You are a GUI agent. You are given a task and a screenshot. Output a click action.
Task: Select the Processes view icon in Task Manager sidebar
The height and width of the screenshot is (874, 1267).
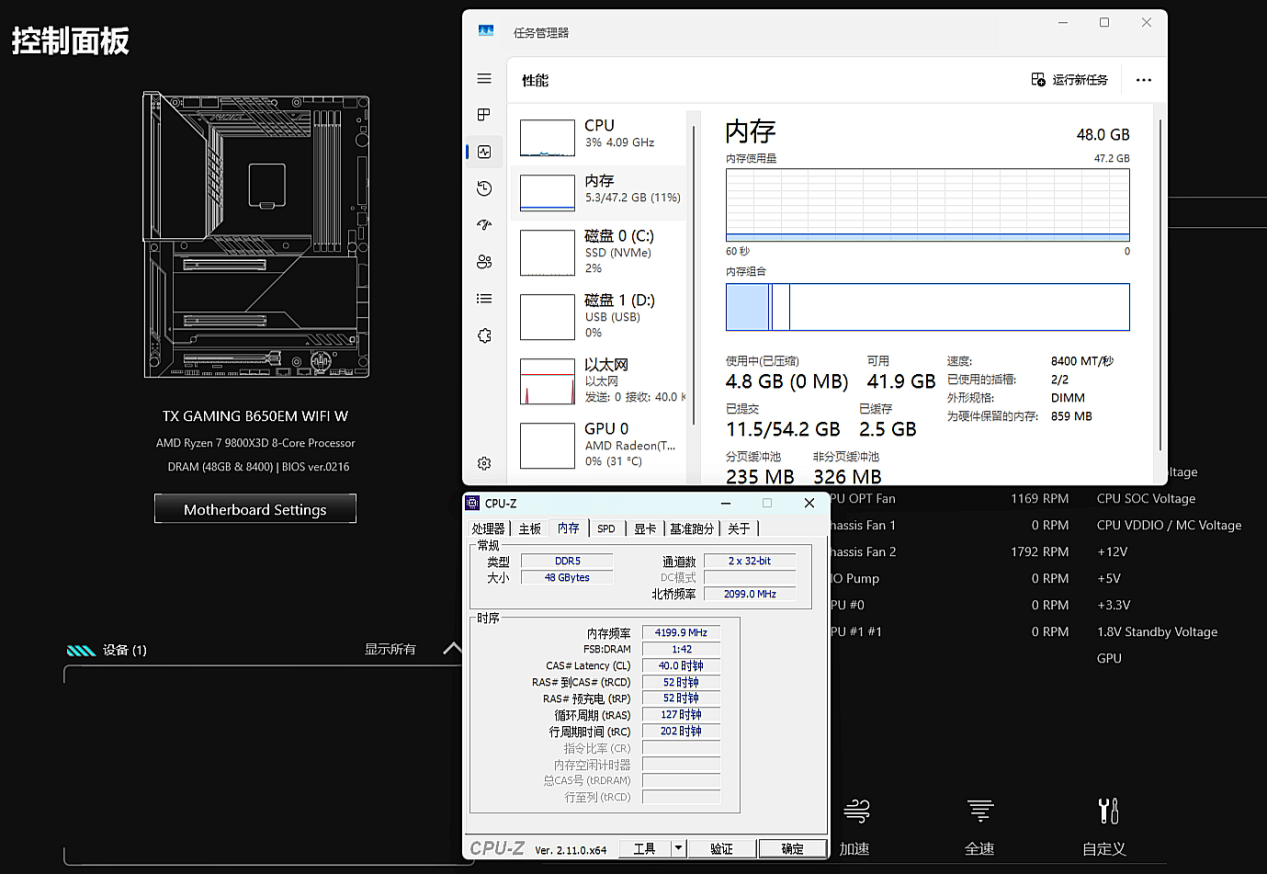tap(484, 115)
